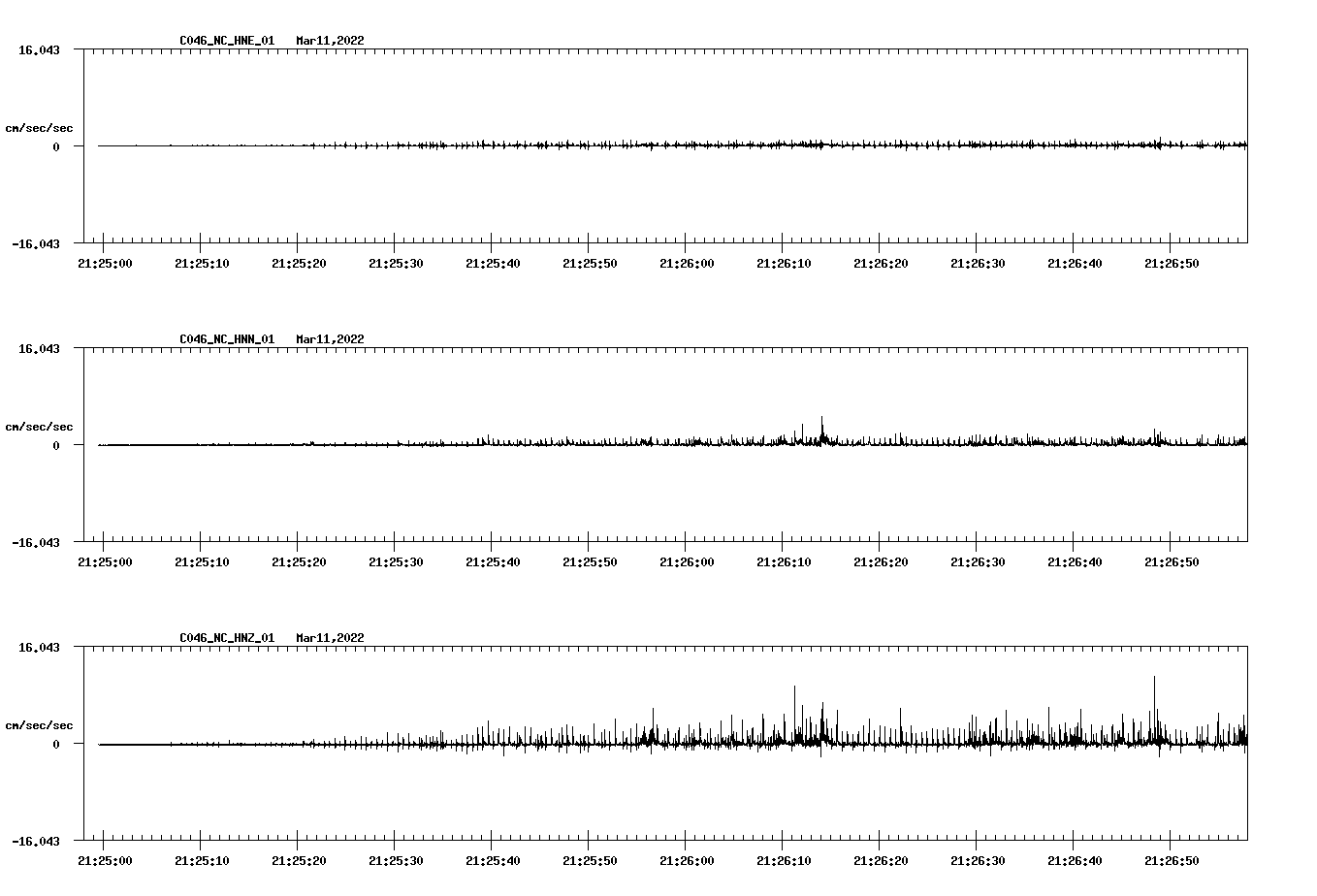Click the Mar11,2022 date on the HNZ plot
Image resolution: width=1317 pixels, height=896 pixels.
coord(331,638)
